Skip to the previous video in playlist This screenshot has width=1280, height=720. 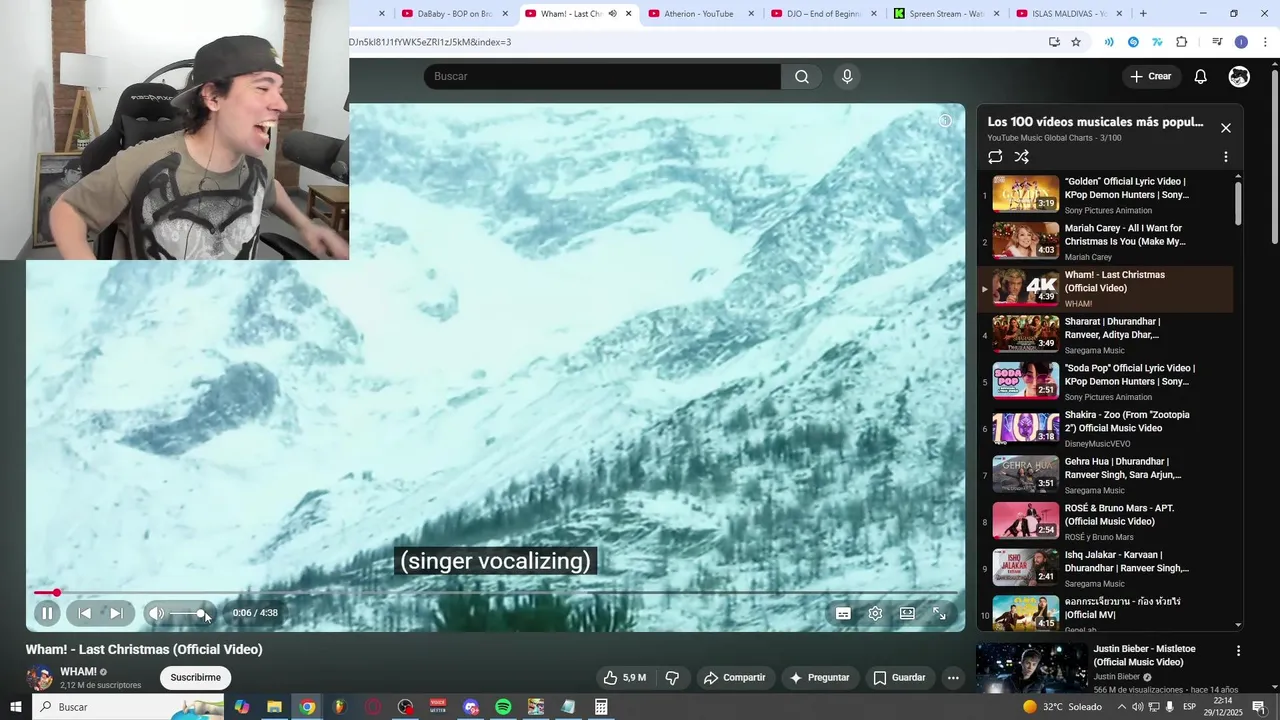coord(85,613)
